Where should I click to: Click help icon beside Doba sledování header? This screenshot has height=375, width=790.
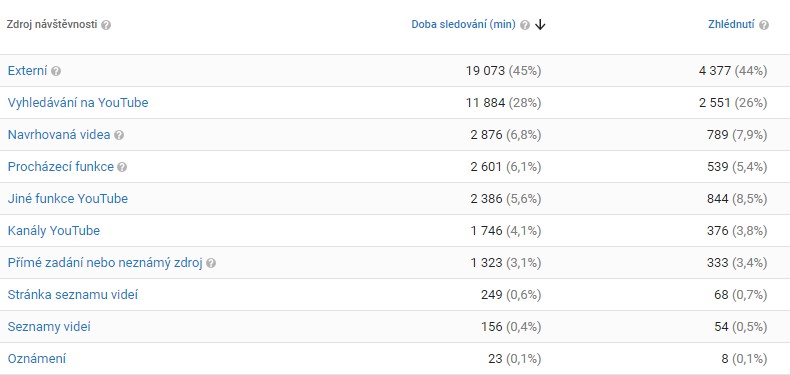pyautogui.click(x=525, y=25)
